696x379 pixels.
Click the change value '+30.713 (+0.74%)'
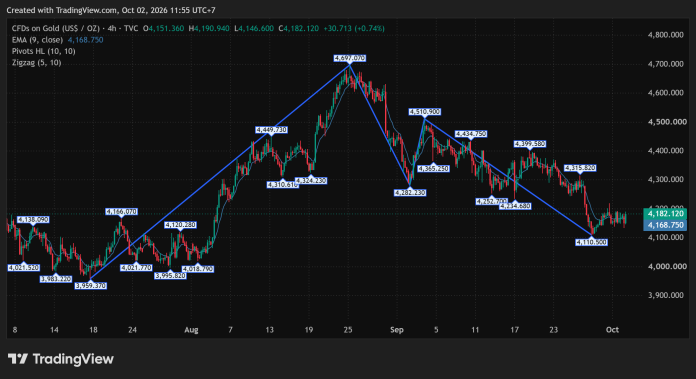click(354, 28)
